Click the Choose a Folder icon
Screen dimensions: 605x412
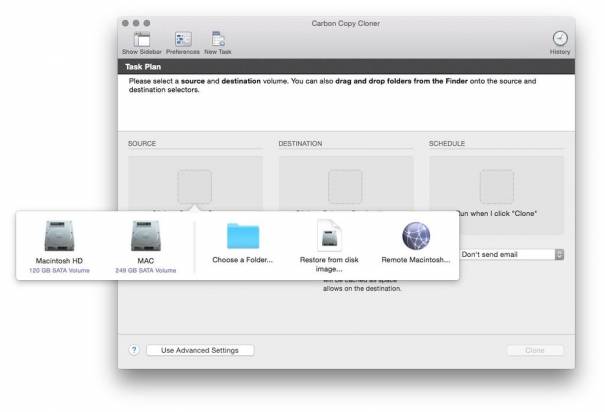click(x=243, y=236)
